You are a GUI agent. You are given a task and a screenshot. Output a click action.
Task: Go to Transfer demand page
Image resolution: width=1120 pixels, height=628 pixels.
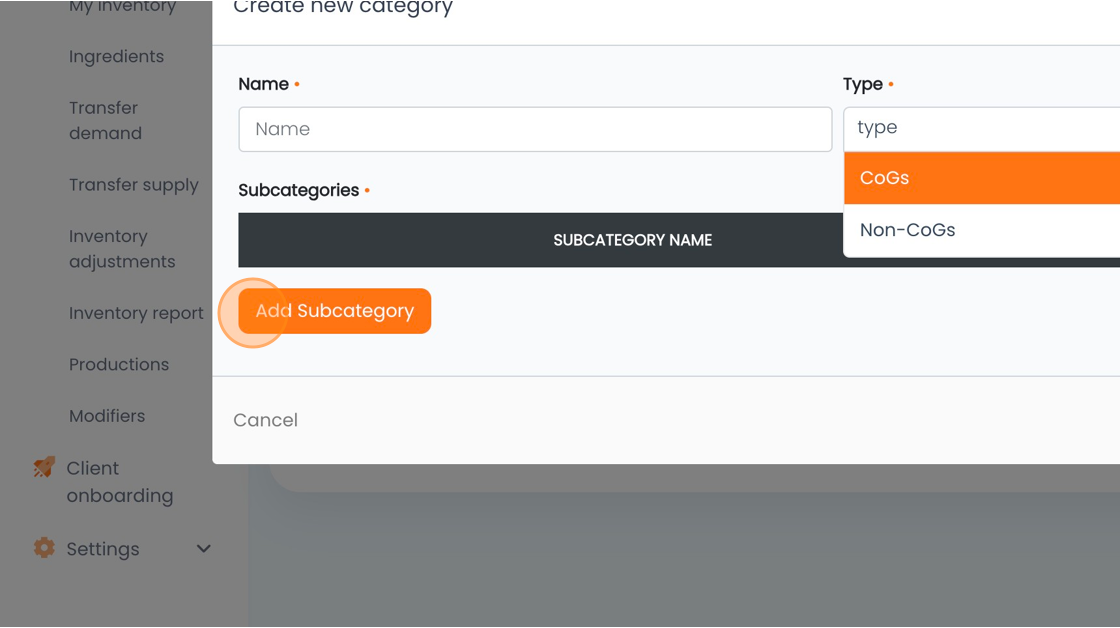pos(106,121)
